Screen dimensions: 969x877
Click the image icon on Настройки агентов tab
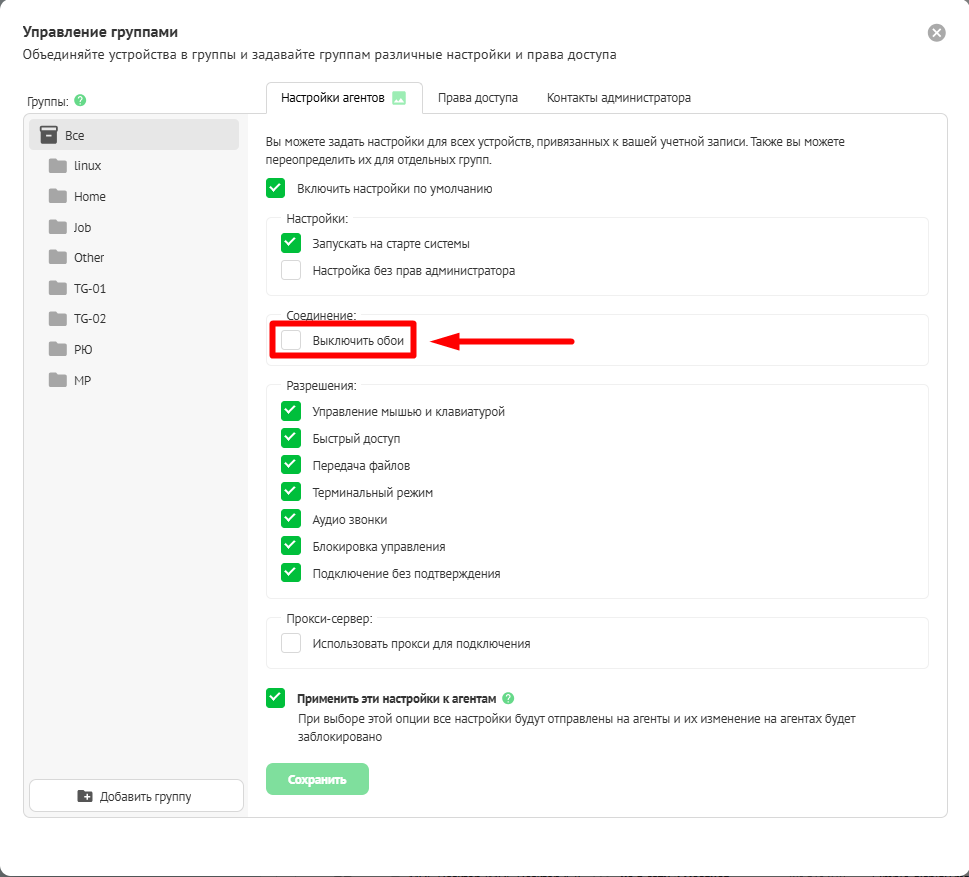pos(399,98)
